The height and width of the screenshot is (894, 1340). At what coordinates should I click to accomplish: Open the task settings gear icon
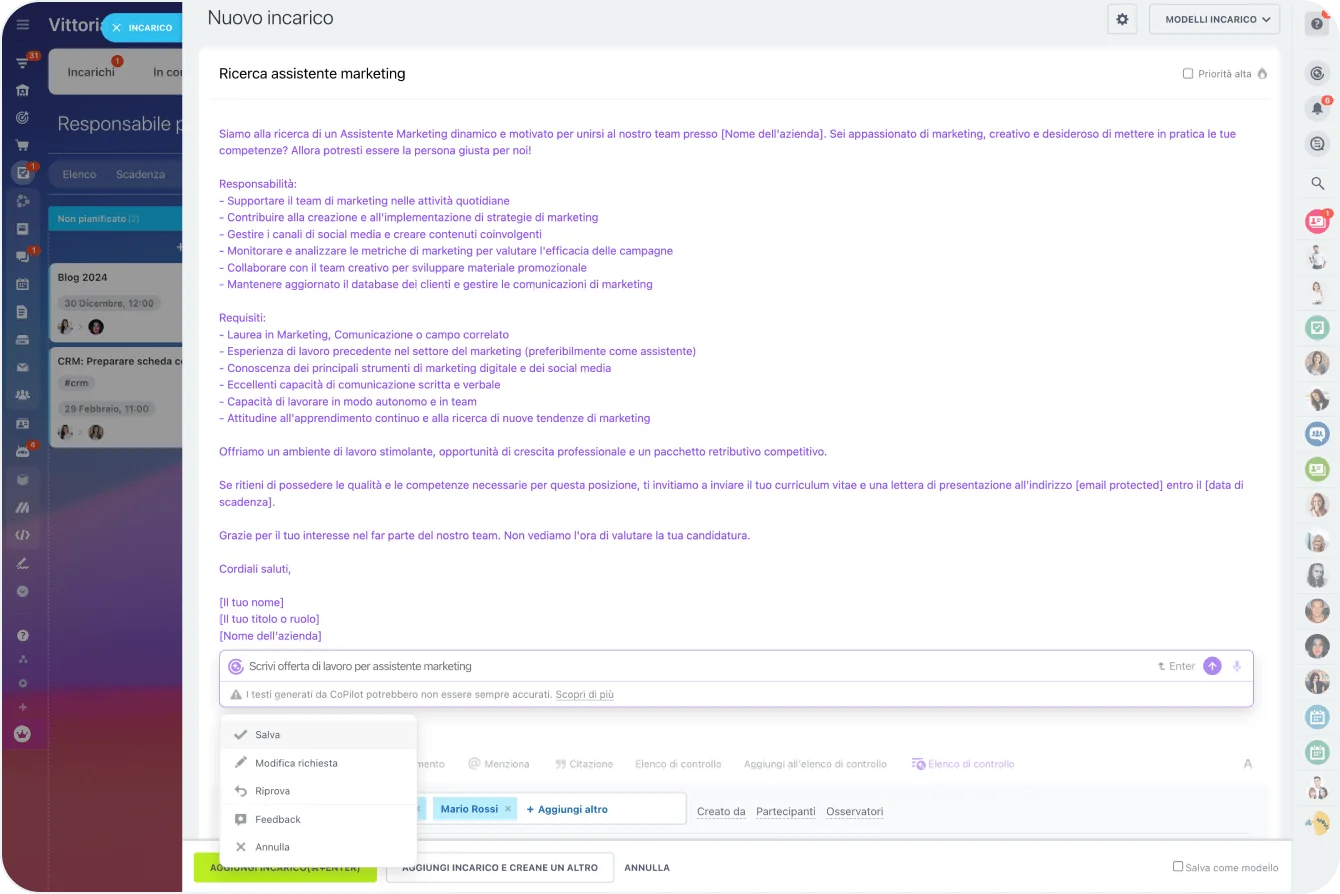pos(1122,19)
